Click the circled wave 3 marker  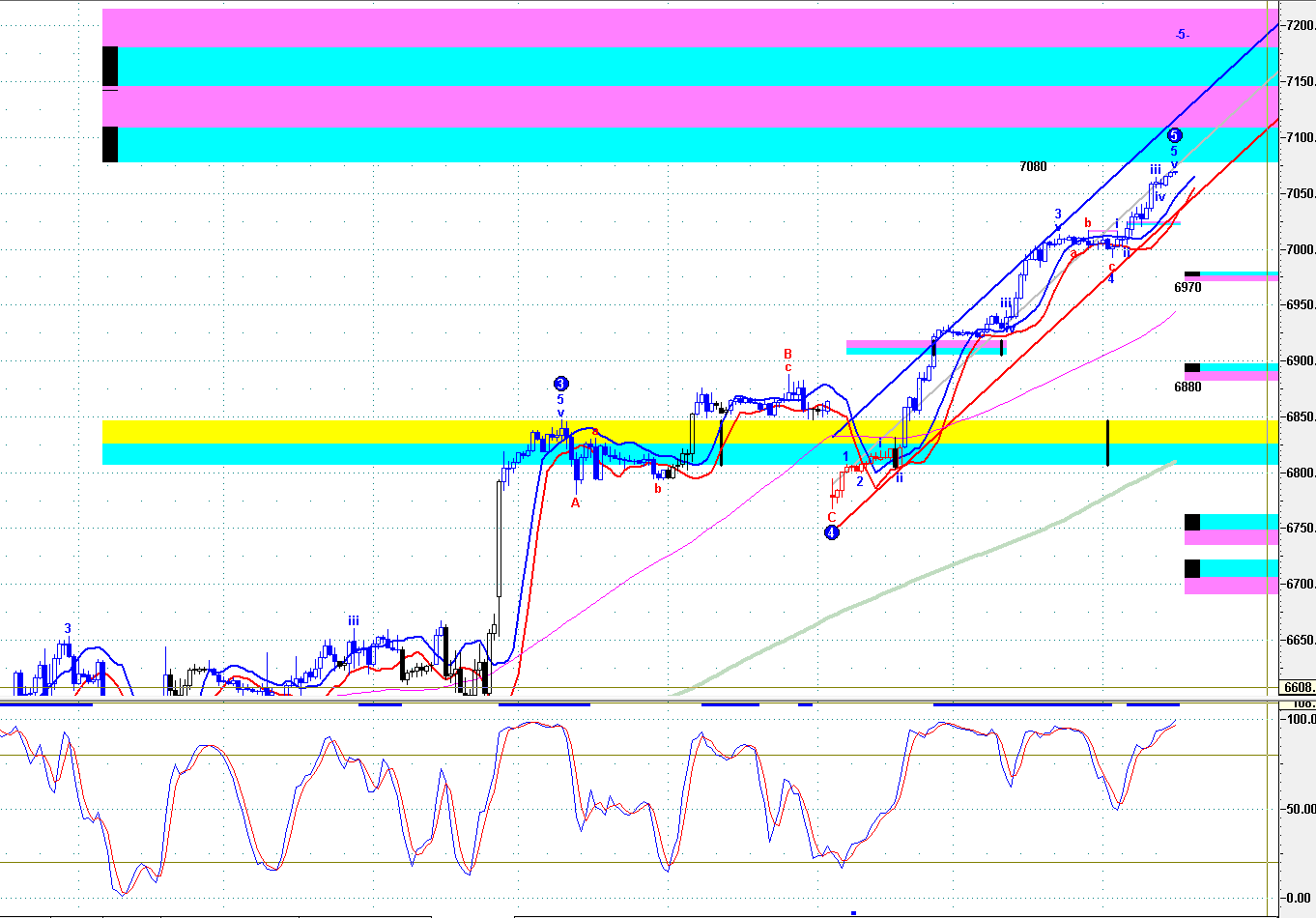coord(560,384)
